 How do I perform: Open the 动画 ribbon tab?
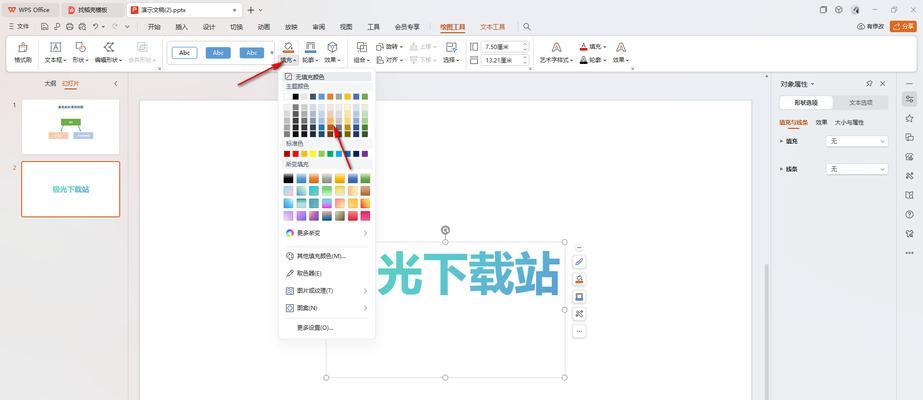pos(264,26)
